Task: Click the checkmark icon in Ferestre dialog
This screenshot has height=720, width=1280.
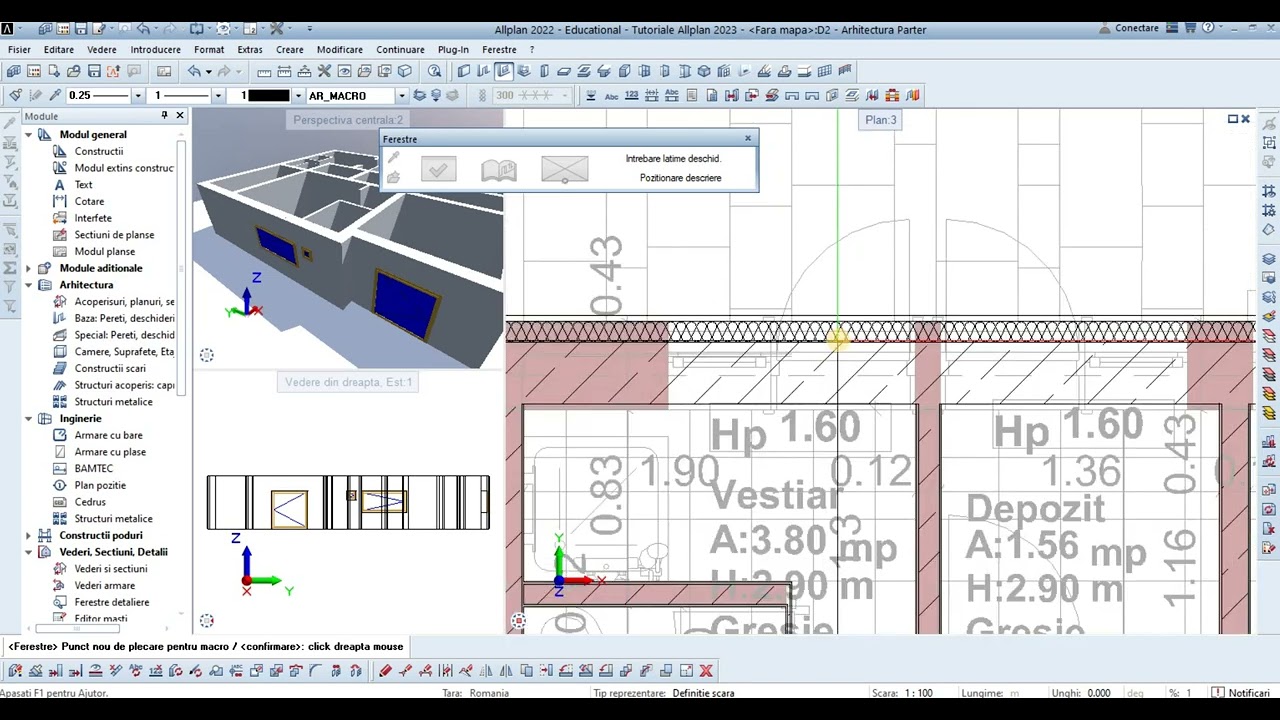Action: (x=437, y=170)
